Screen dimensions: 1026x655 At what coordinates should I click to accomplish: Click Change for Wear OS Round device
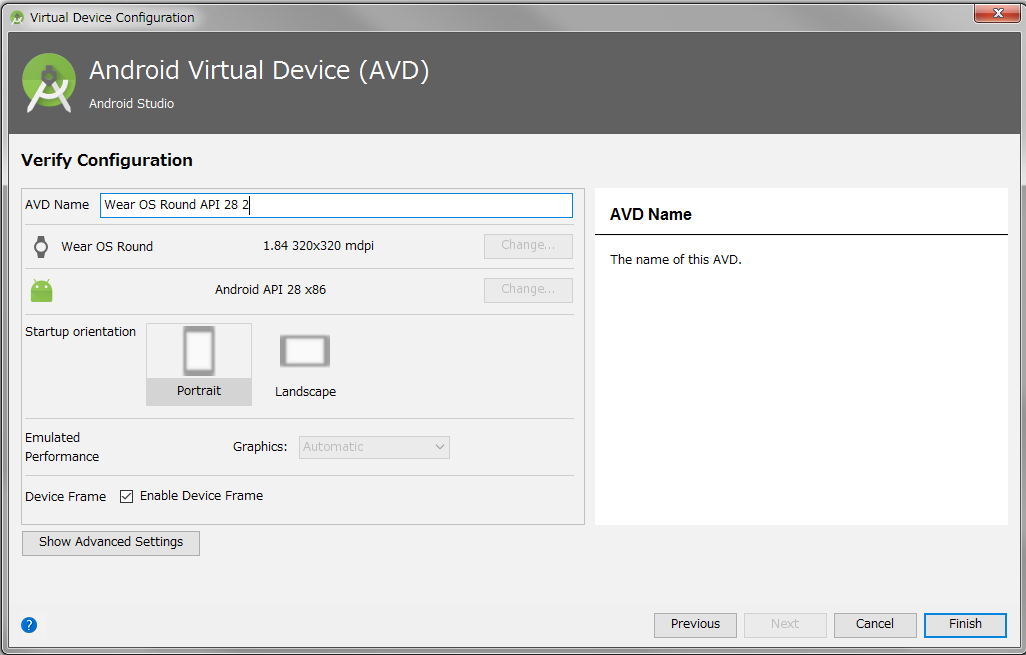(528, 246)
